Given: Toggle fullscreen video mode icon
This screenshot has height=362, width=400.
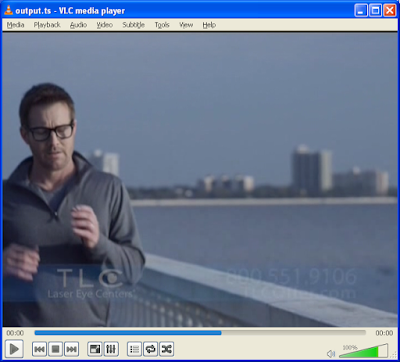Looking at the screenshot, I should (95, 349).
